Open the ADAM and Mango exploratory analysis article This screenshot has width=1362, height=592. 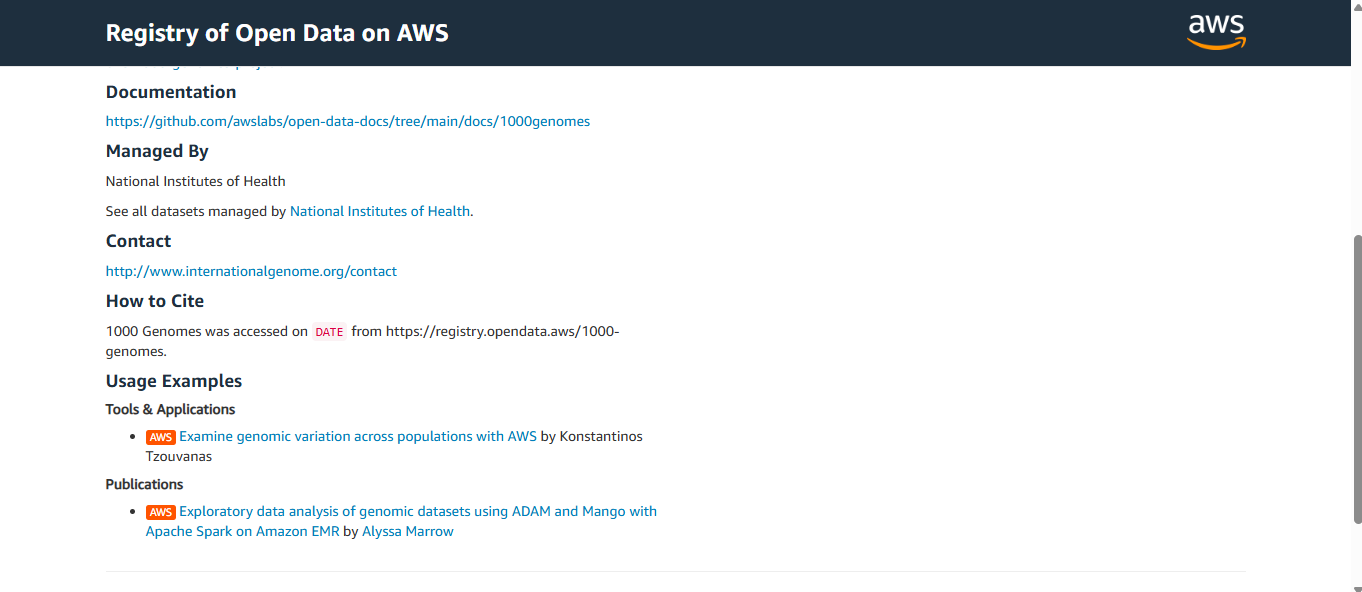pyautogui.click(x=401, y=521)
